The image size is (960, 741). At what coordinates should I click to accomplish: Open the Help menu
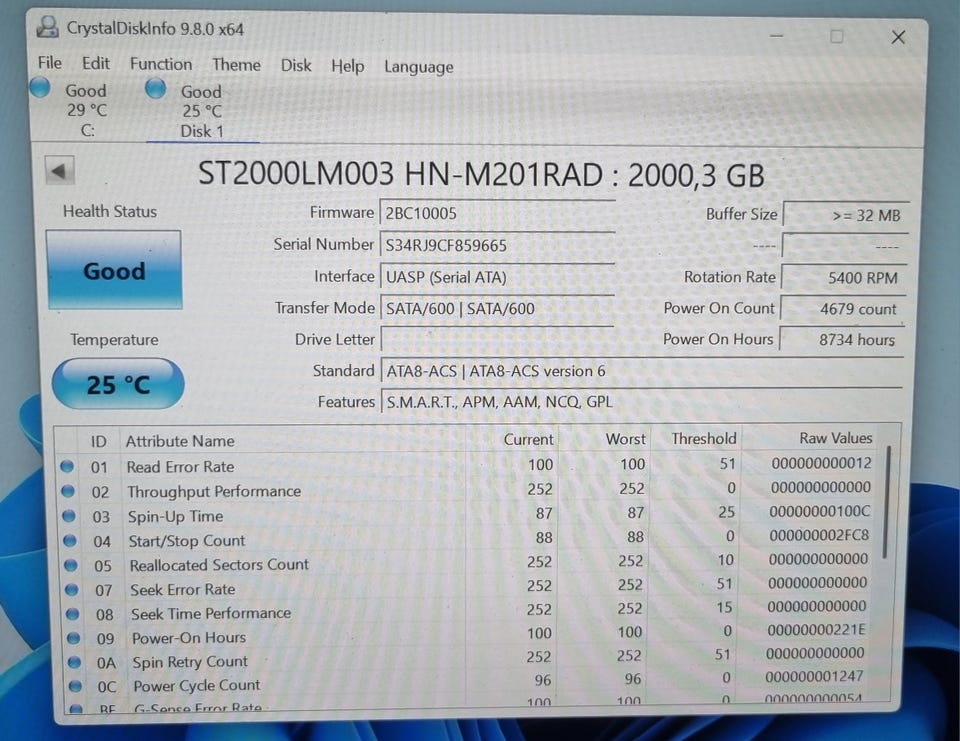coord(348,66)
